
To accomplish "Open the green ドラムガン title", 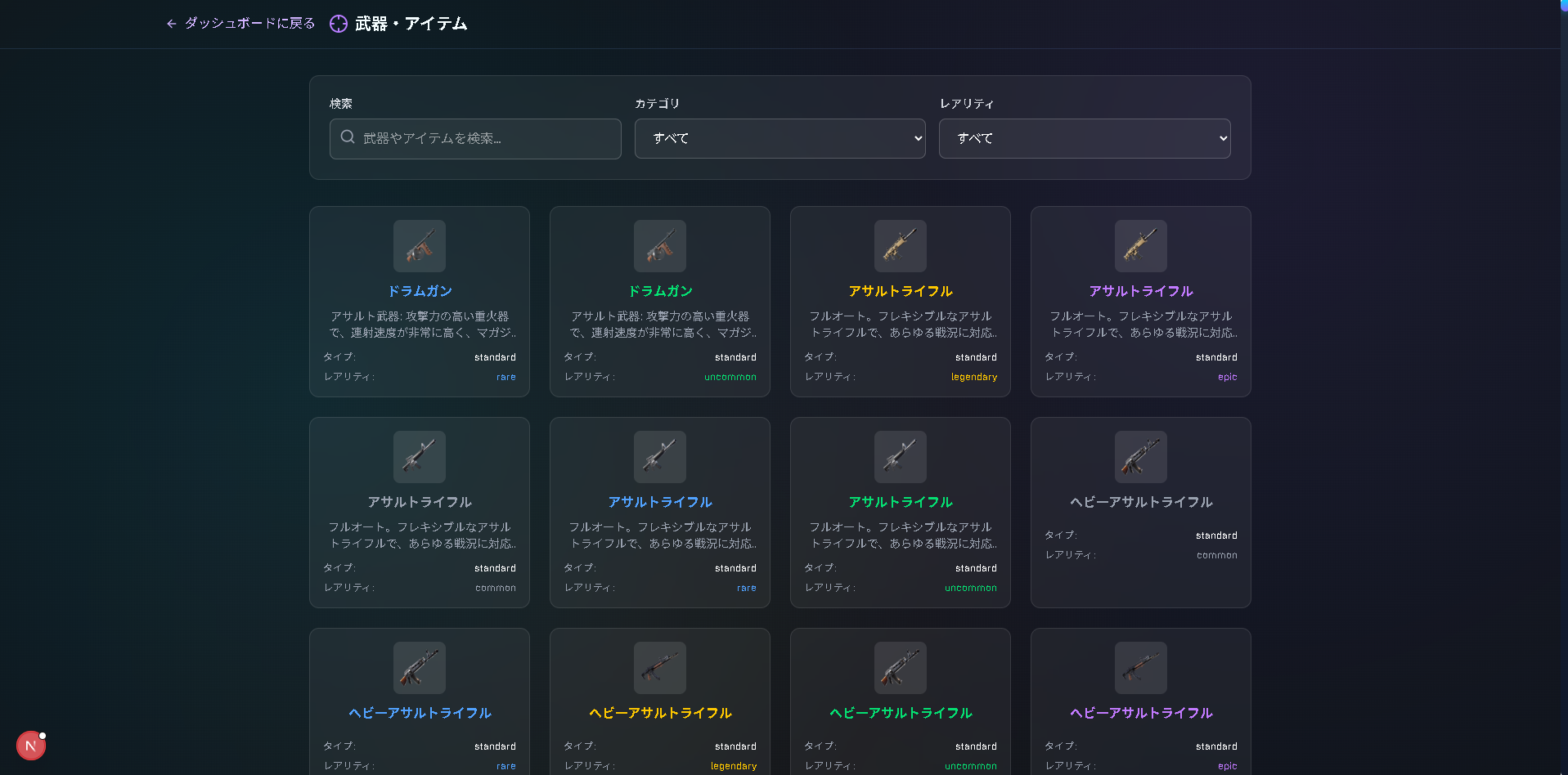I will coord(660,291).
